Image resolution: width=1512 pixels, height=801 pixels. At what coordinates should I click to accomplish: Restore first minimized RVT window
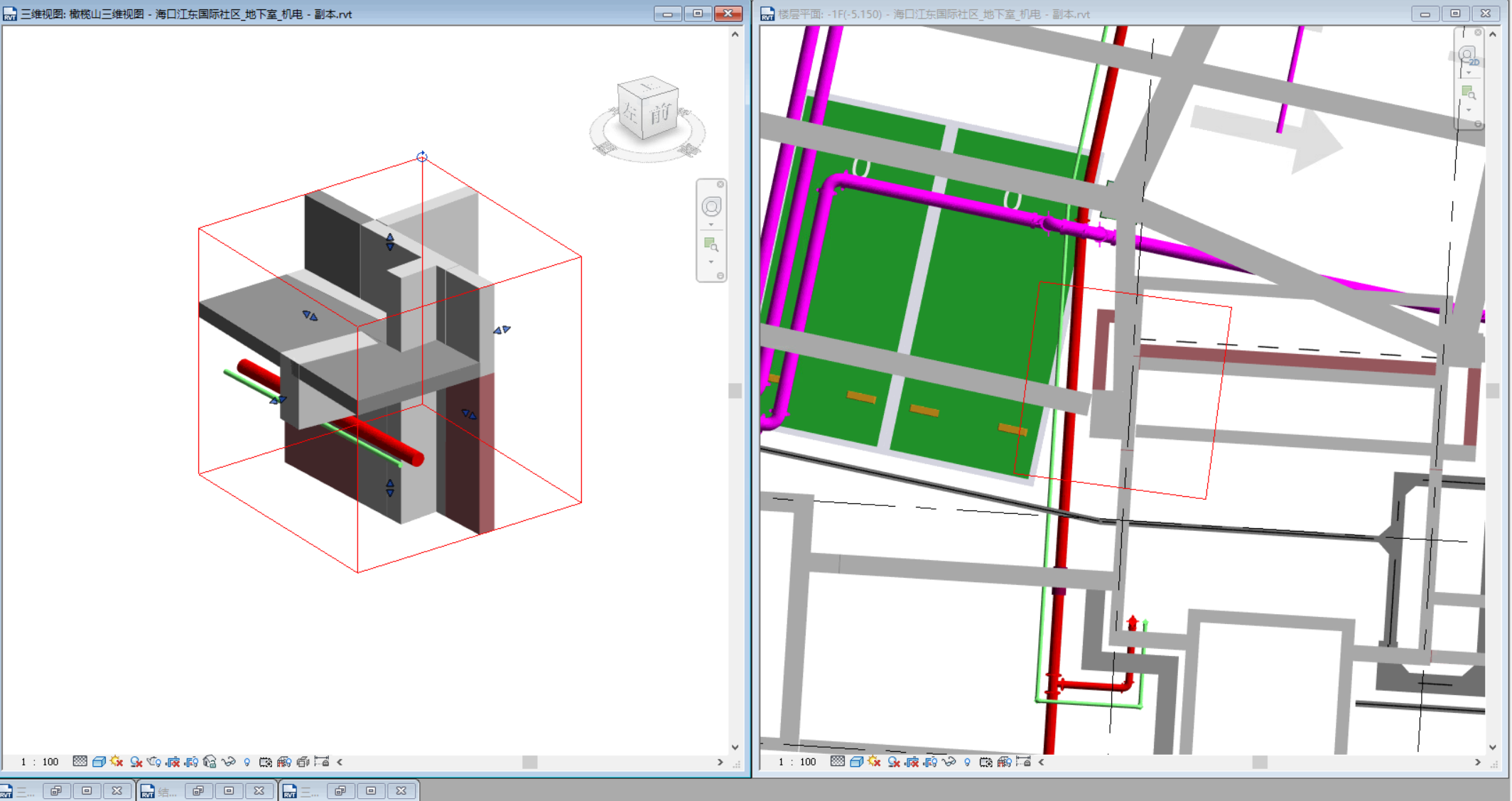point(56,791)
